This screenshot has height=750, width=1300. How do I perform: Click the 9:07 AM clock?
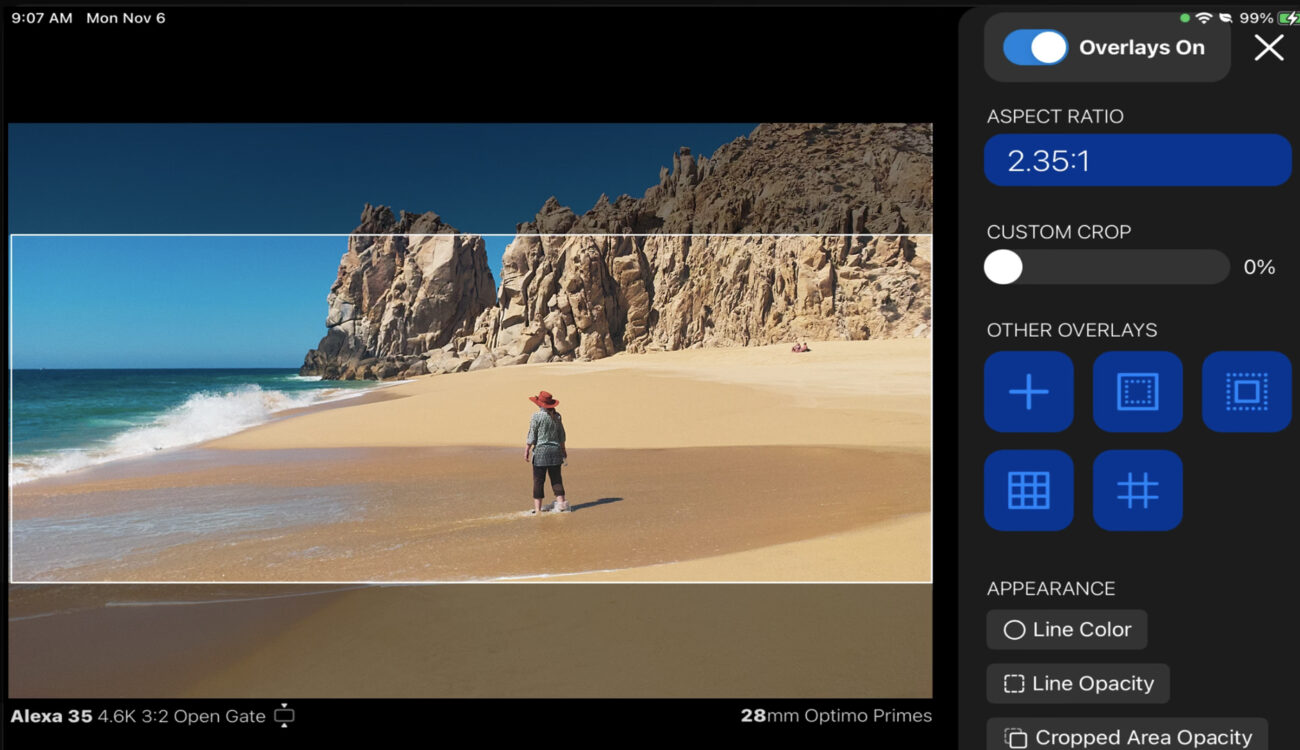click(x=42, y=18)
